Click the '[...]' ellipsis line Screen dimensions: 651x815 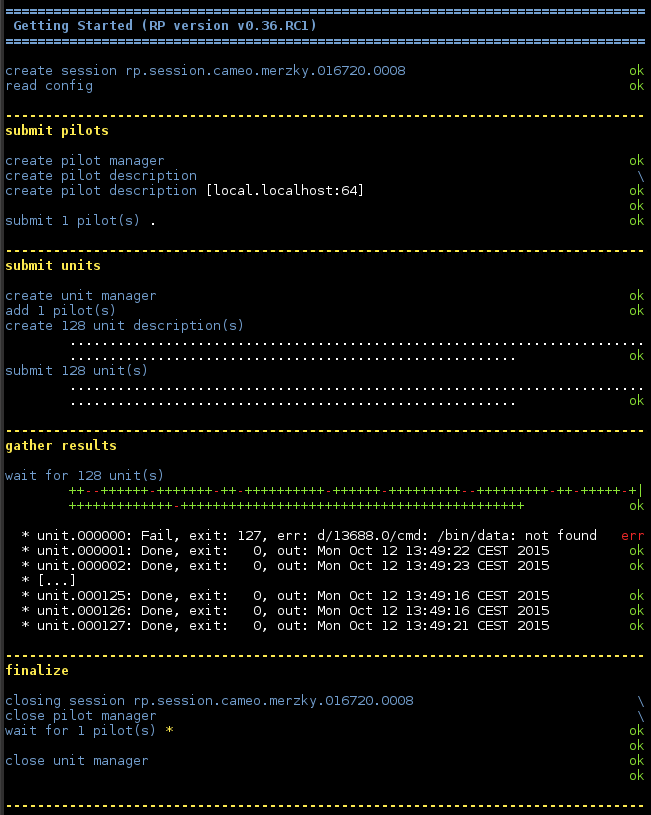coord(48,581)
